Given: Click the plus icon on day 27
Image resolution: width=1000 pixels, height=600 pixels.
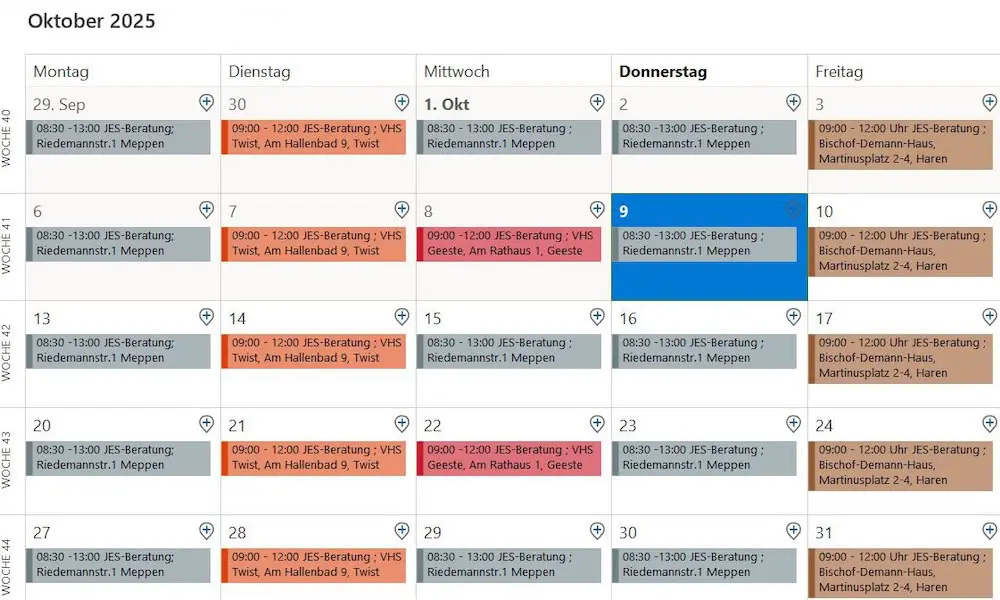Looking at the screenshot, I should (206, 531).
